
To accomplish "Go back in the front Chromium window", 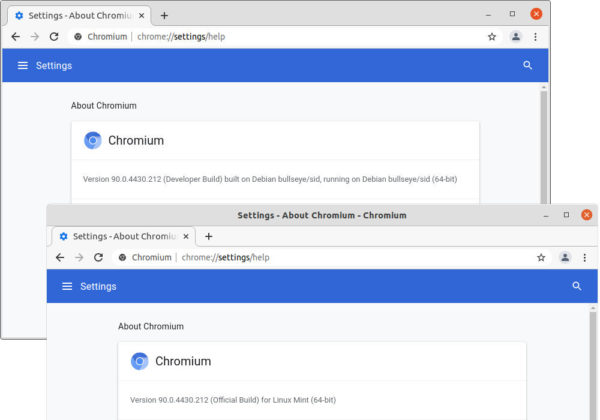I will click(x=60, y=257).
